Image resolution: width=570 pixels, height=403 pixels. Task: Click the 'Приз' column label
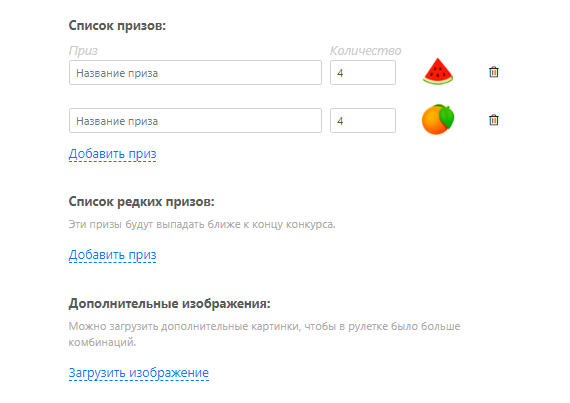[x=83, y=51]
